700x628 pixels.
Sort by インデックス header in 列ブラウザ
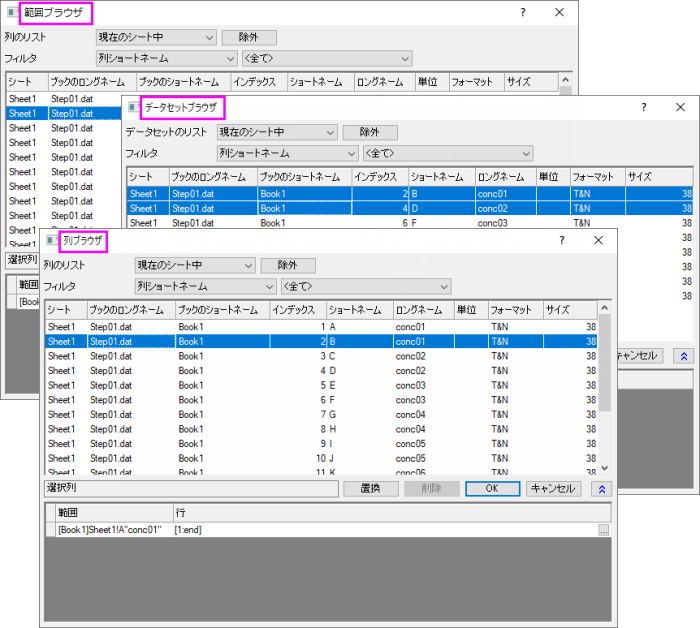298,310
